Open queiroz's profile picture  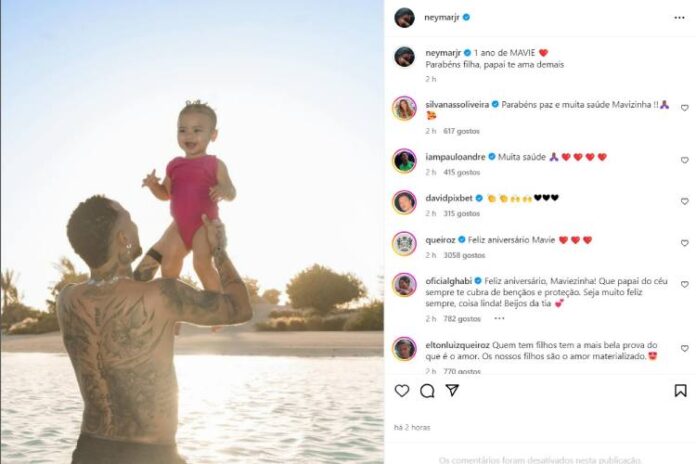[404, 244]
